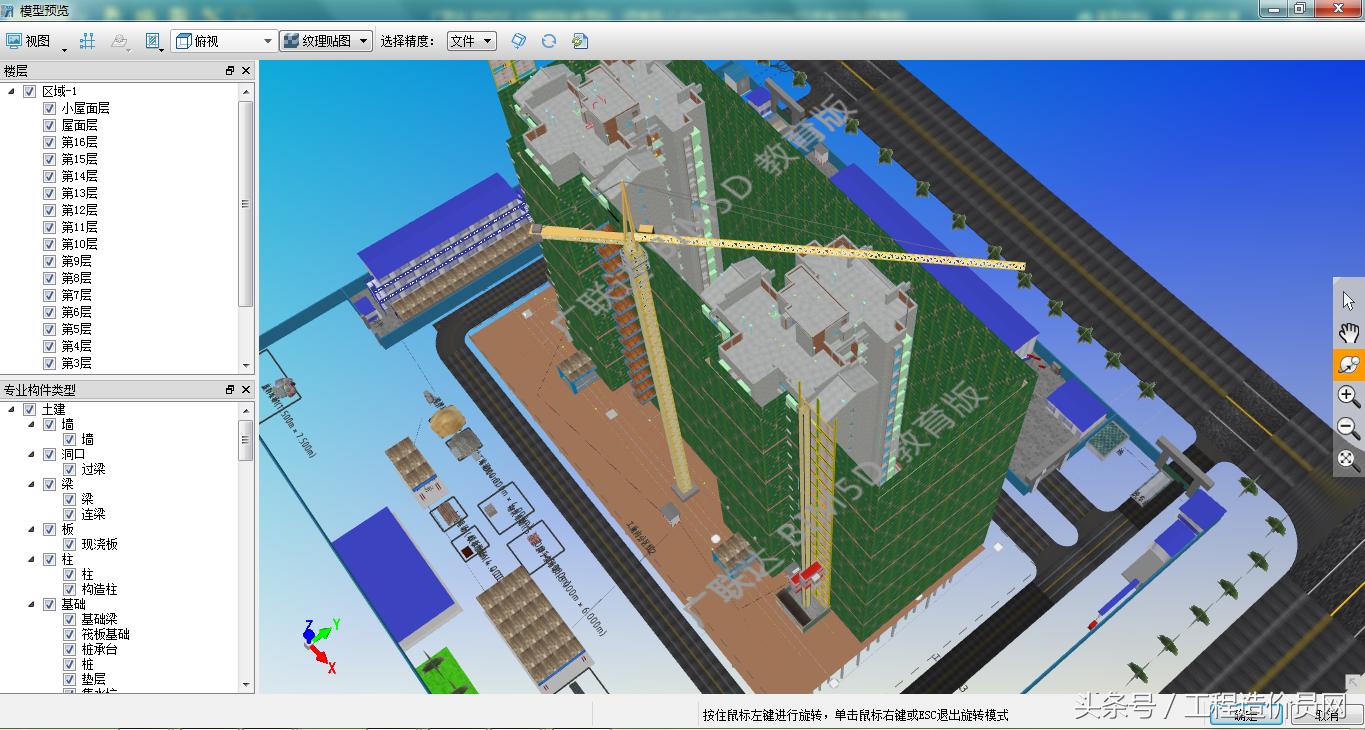Click the zoom in magnifier icon
1365x730 pixels.
pos(1349,396)
